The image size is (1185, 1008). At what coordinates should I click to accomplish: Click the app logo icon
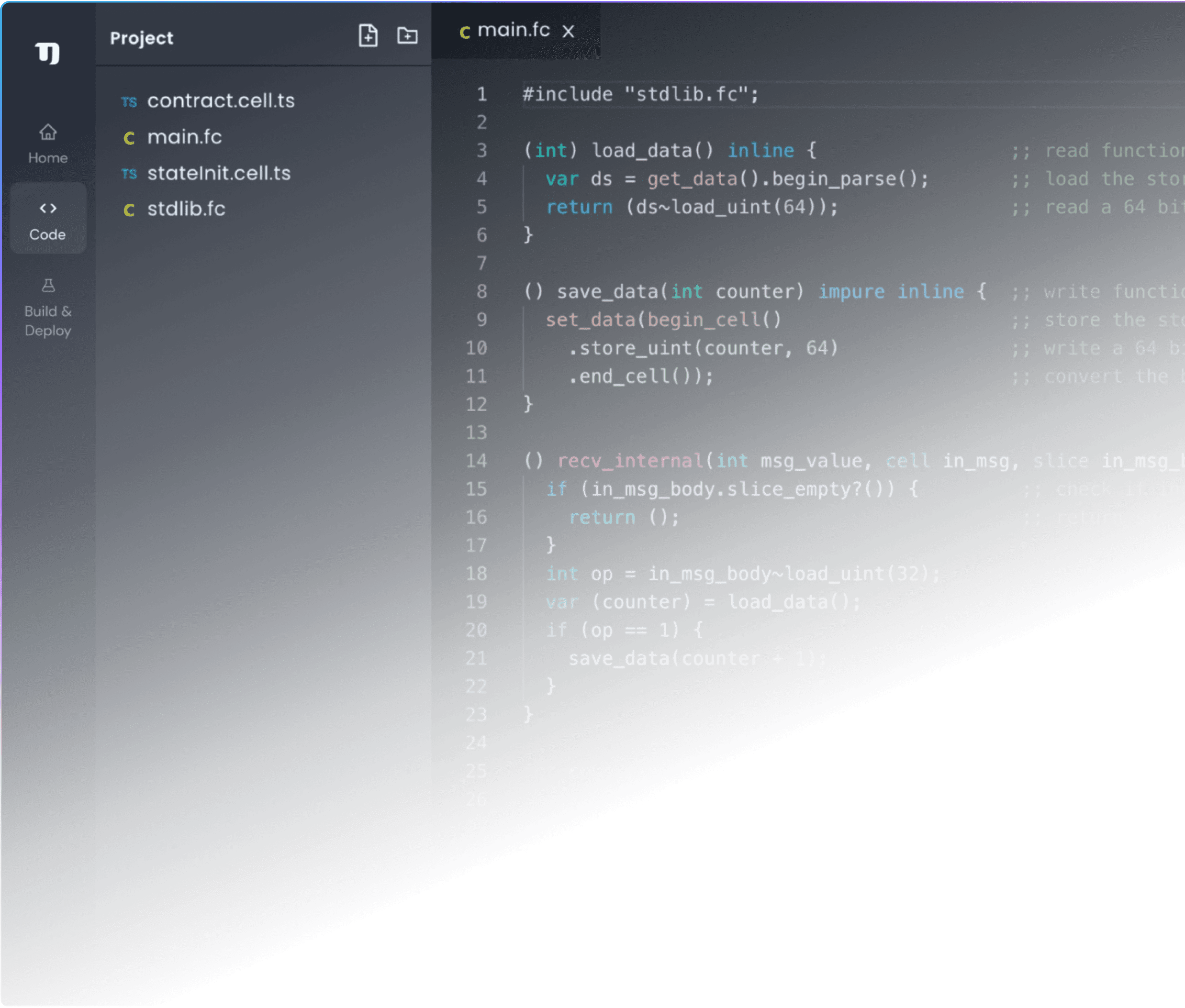[48, 53]
